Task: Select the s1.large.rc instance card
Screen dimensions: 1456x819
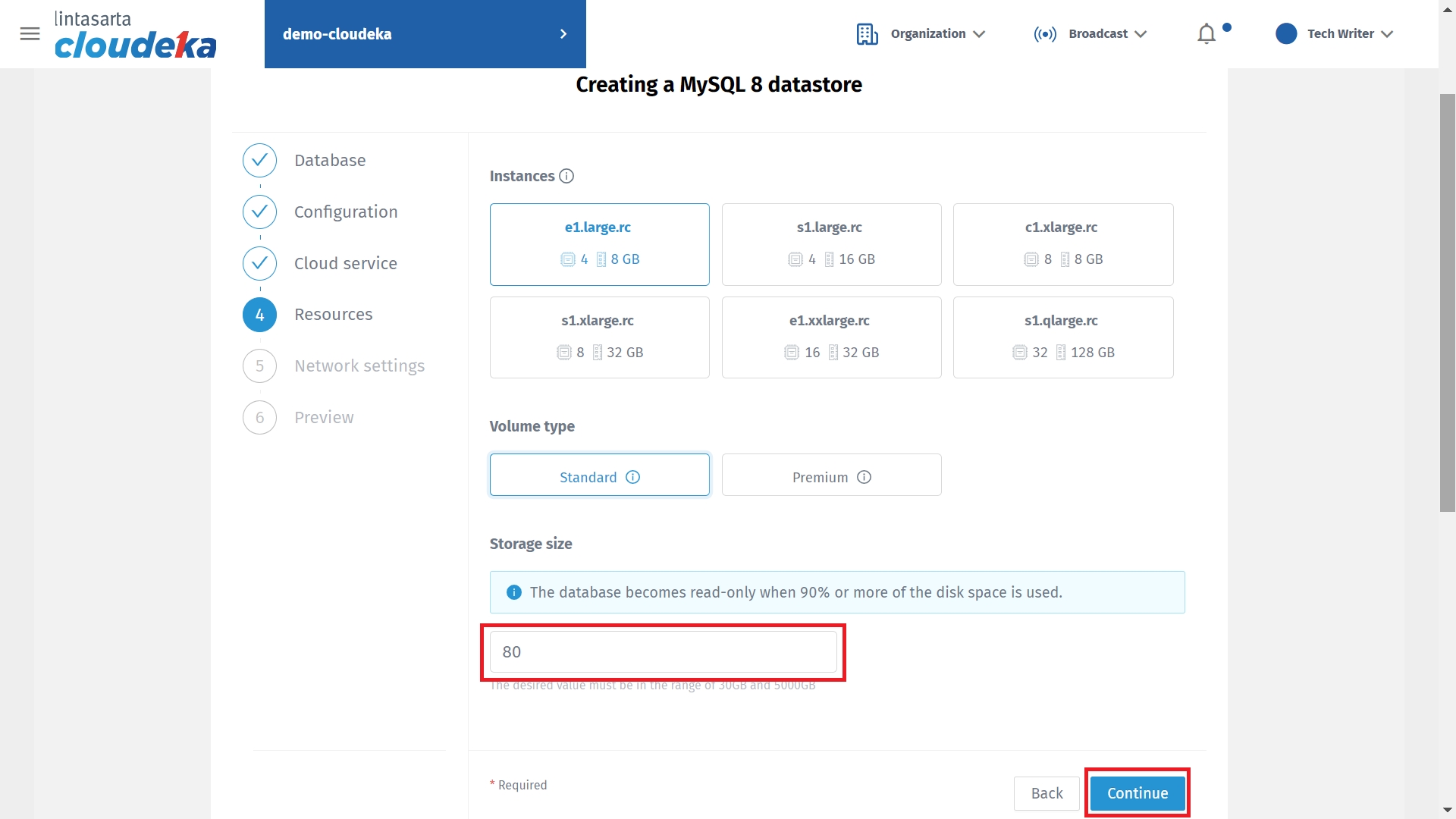Action: (831, 244)
